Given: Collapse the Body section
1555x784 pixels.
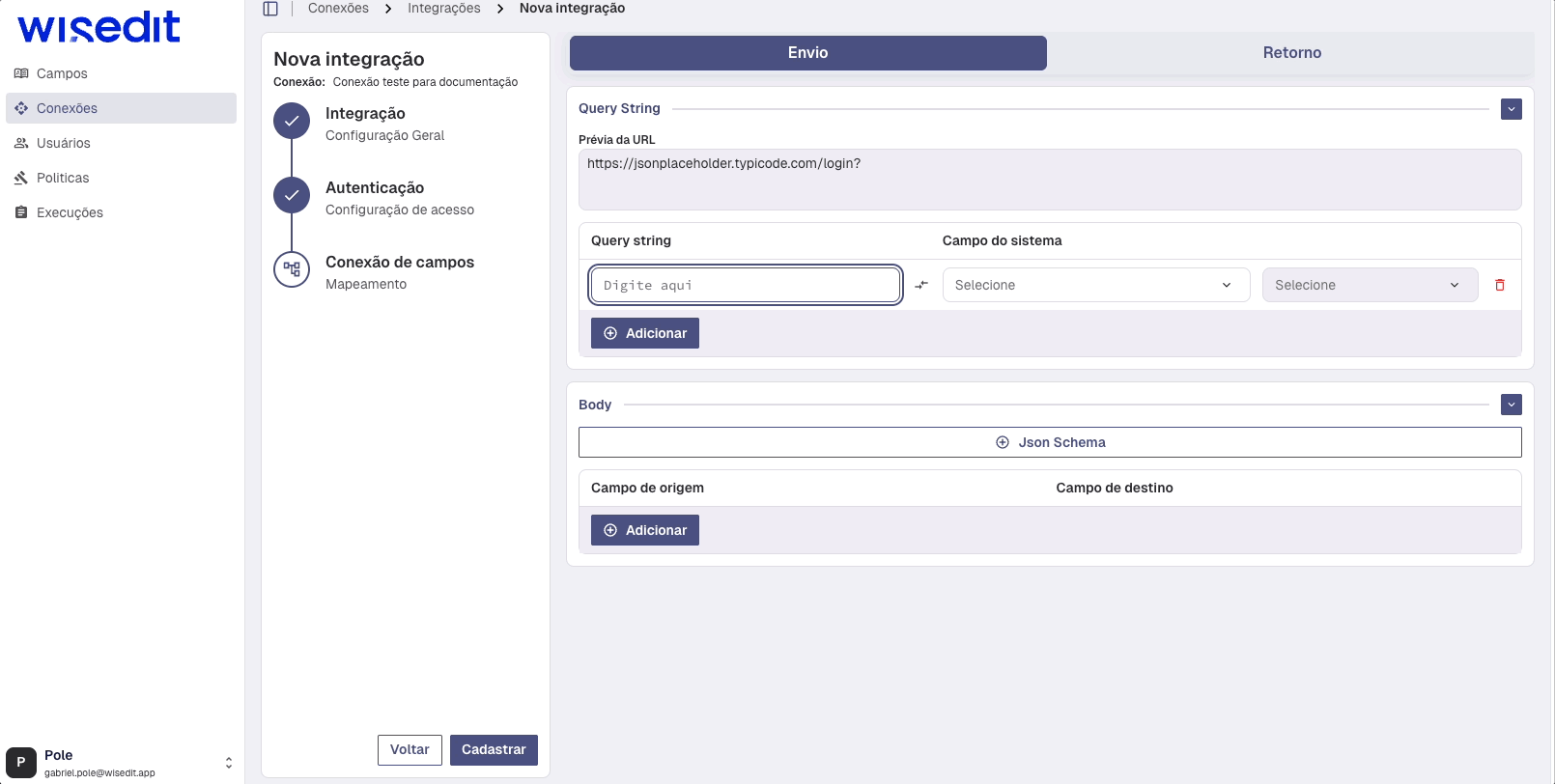Looking at the screenshot, I should [1512, 405].
